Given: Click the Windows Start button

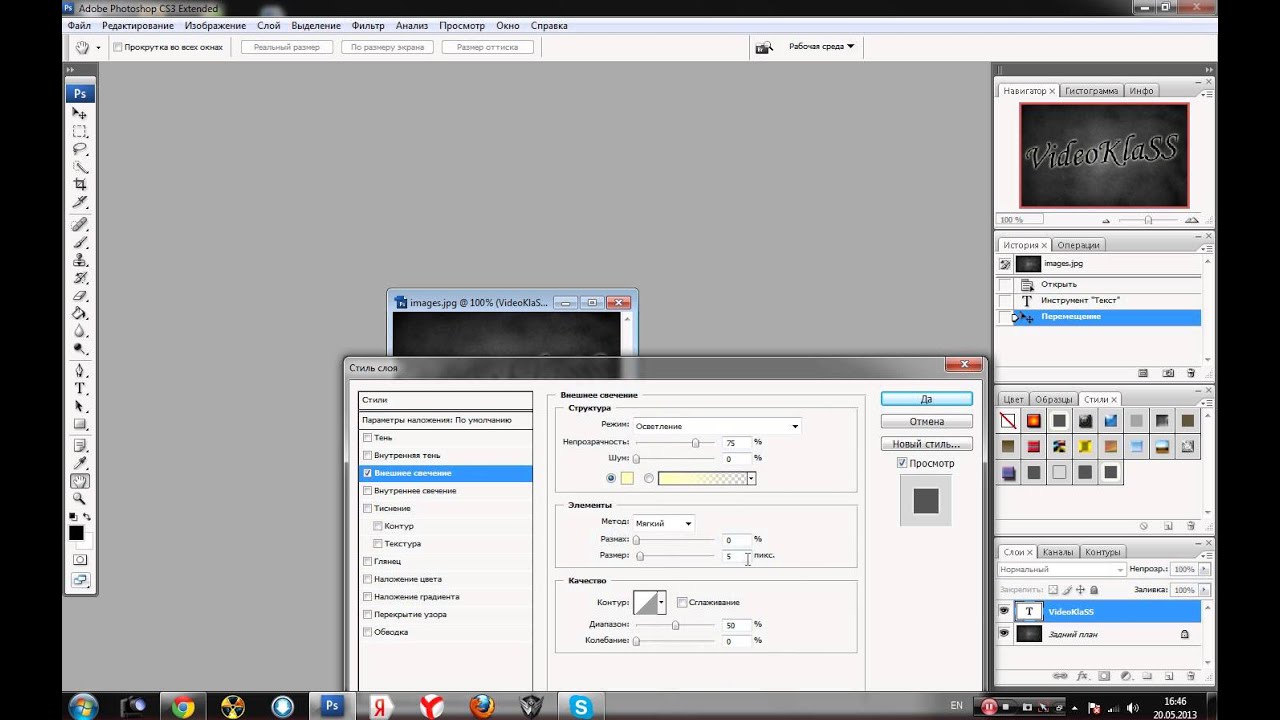Looking at the screenshot, I should 82,705.
